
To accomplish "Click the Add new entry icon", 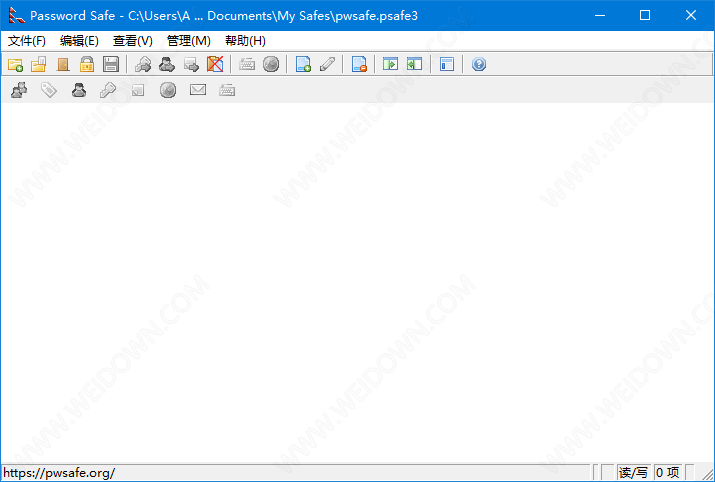I will [303, 64].
